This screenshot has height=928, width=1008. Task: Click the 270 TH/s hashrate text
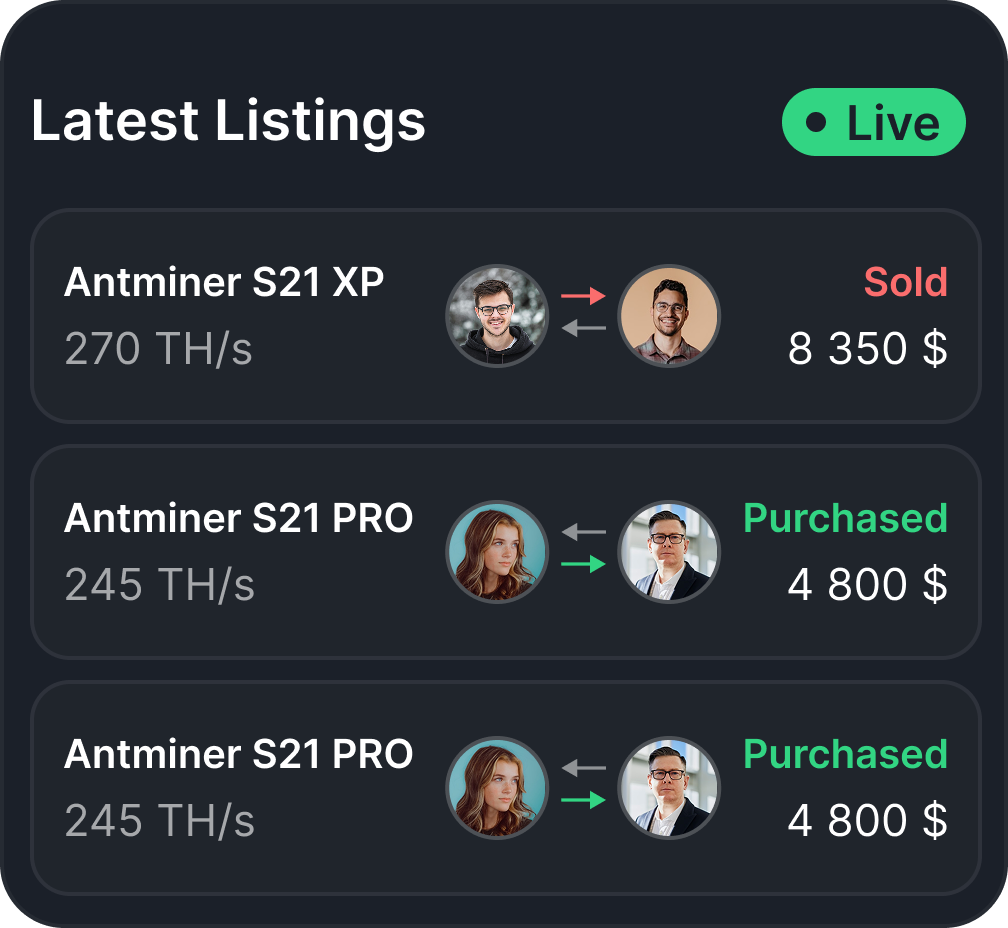pos(158,349)
